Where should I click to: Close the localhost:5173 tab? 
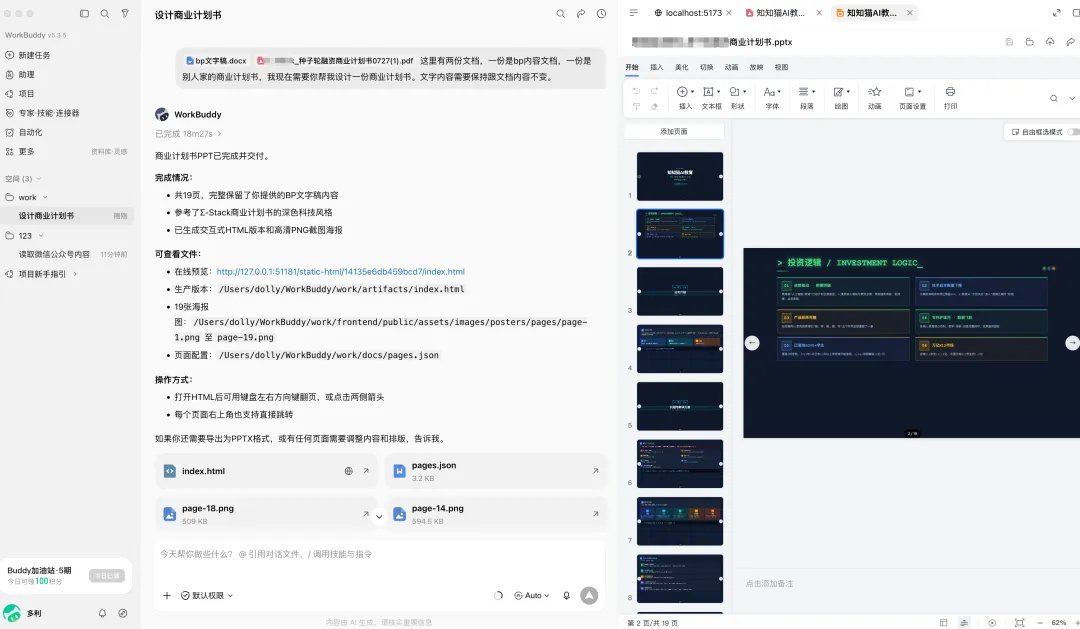click(729, 12)
